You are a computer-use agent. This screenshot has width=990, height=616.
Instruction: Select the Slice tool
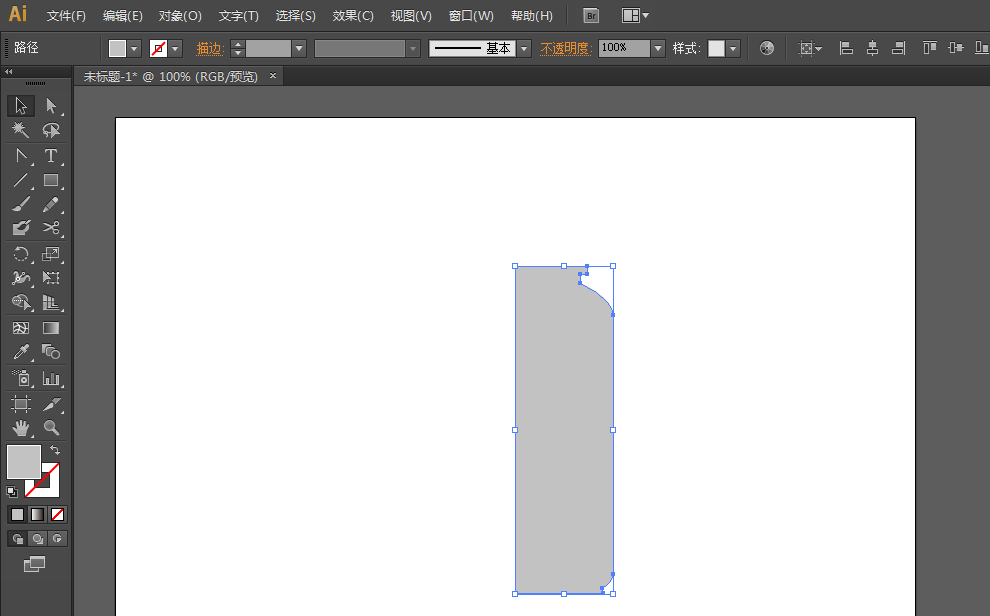[51, 403]
